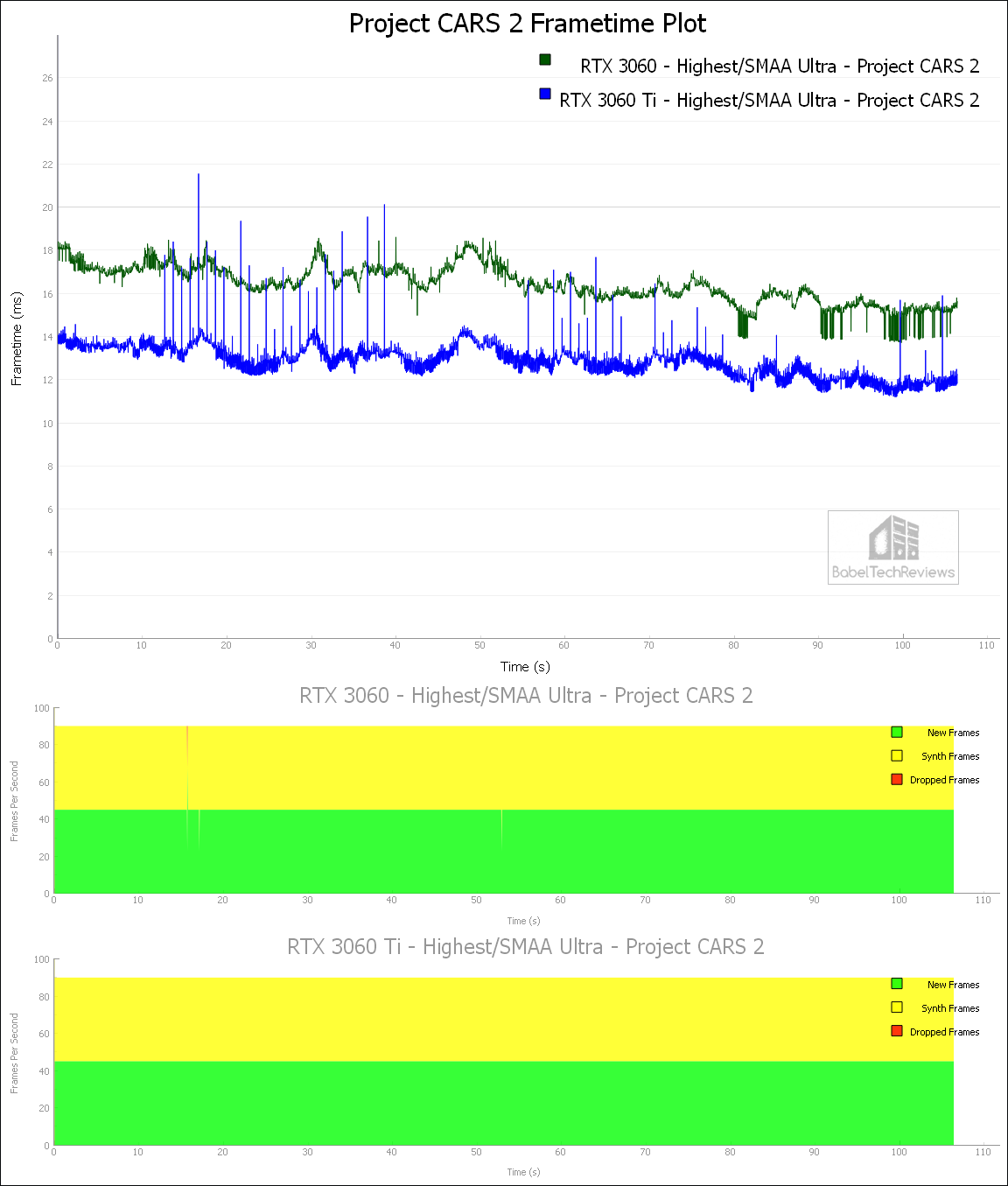Click the 100 tick on RTX 3060 Ti chart y-axis
This screenshot has width=1008, height=1186.
click(42, 959)
